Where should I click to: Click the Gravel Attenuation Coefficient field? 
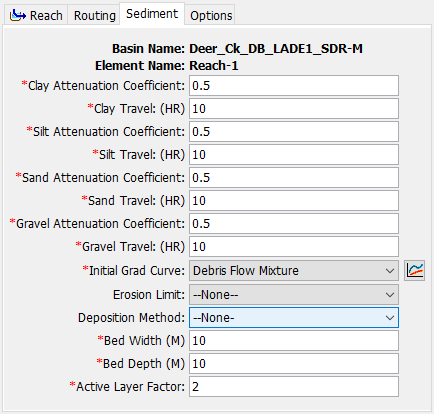click(294, 224)
